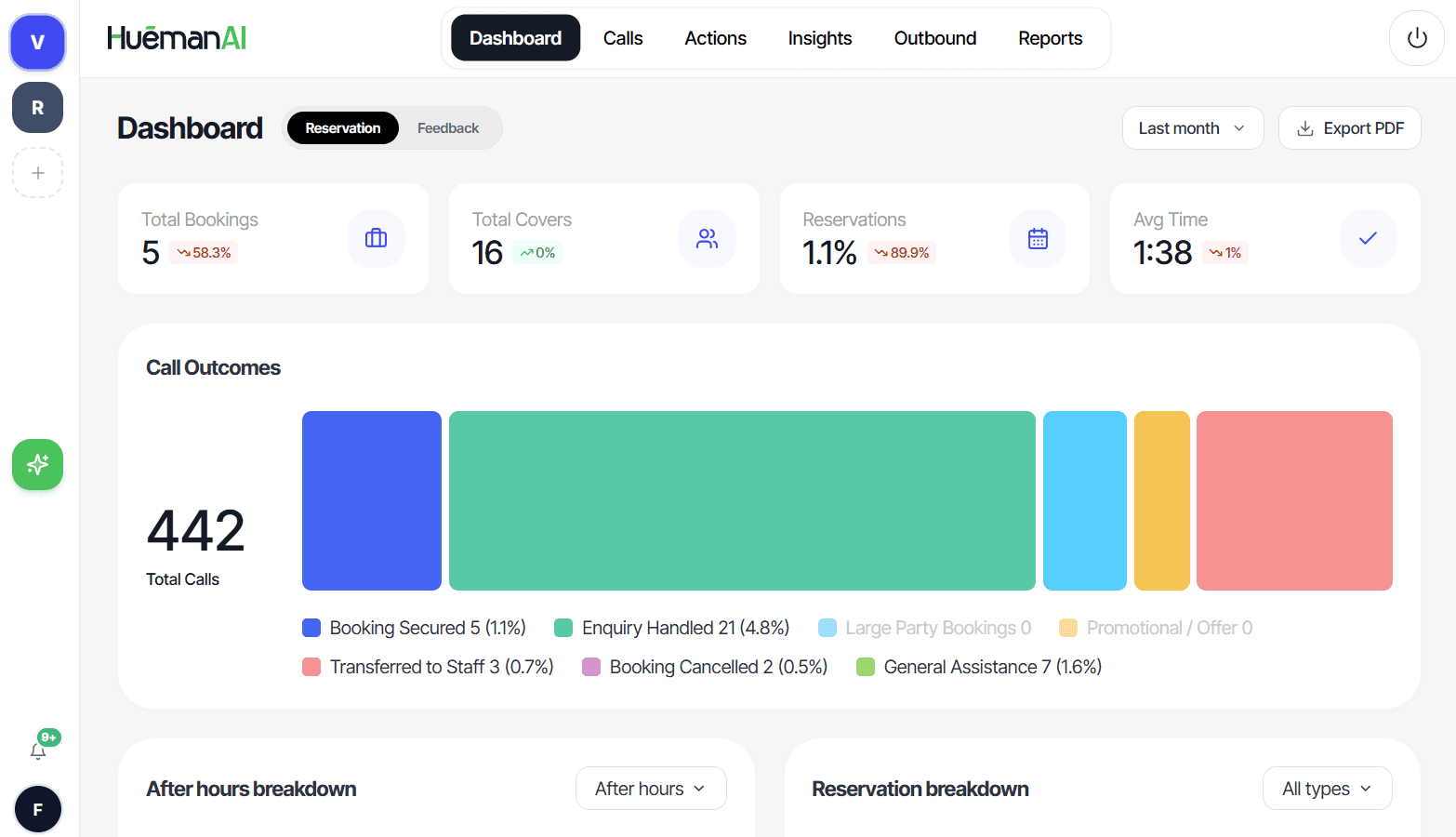
Task: Click the Avg Time checkmark icon
Action: tap(1369, 238)
